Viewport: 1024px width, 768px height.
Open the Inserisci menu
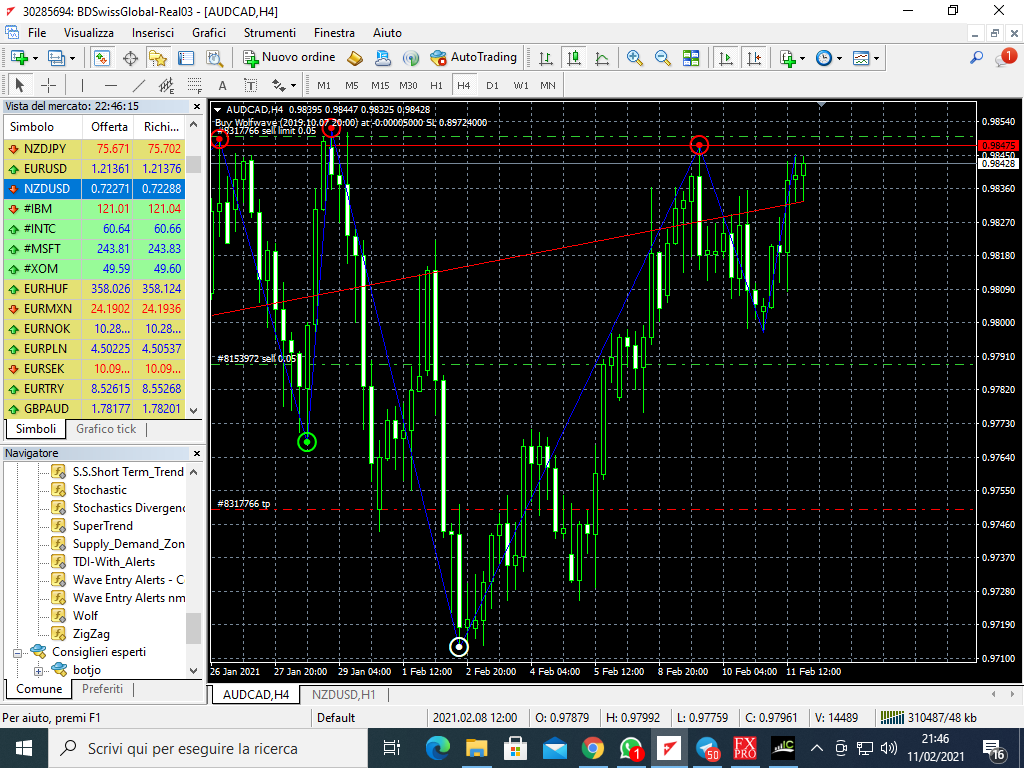153,33
